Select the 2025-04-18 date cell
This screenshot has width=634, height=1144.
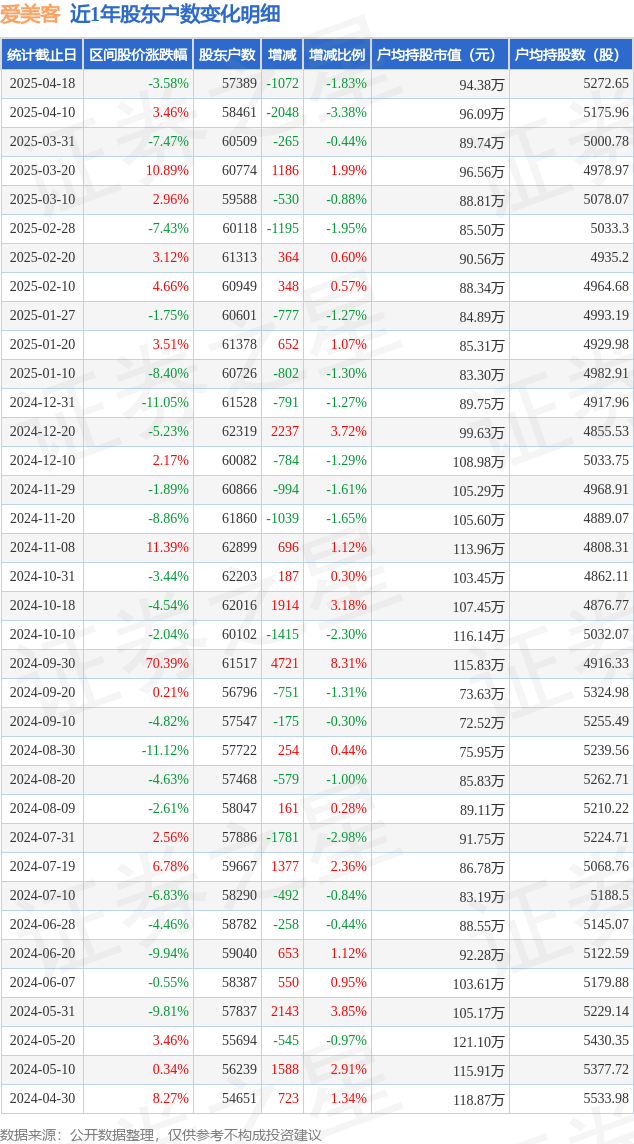pyautogui.click(x=42, y=83)
